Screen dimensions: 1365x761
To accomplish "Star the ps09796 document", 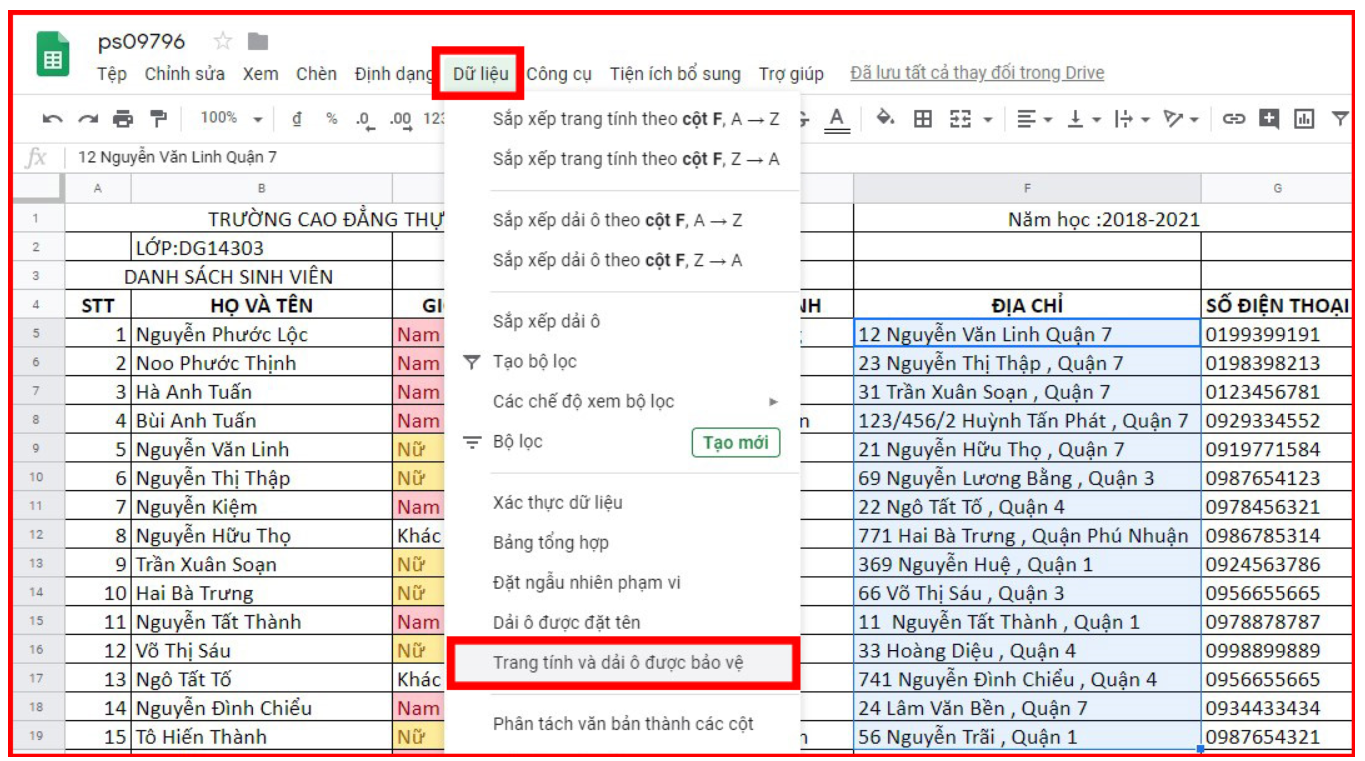I will click(223, 41).
